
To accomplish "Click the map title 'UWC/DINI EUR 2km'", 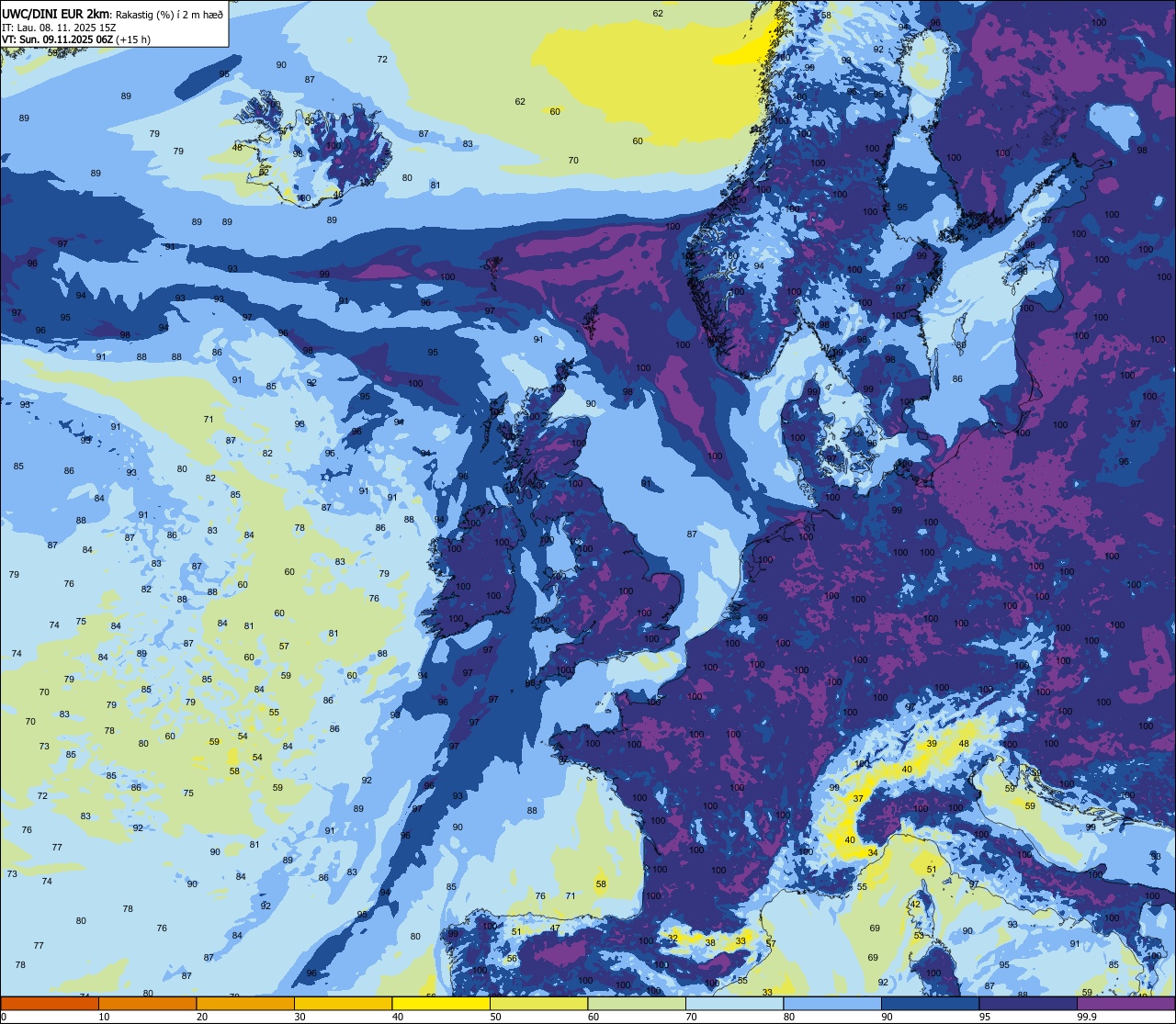I will 56,13.
